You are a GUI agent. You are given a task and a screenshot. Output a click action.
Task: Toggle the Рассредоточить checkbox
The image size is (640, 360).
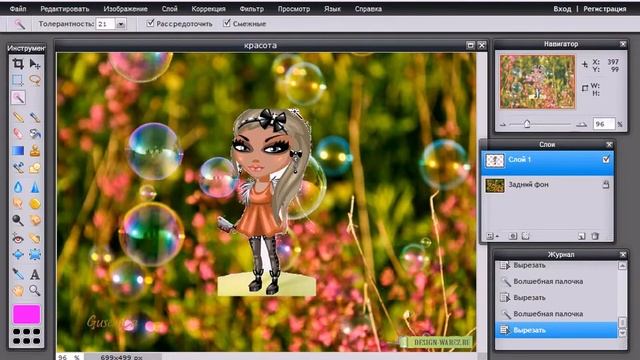pos(151,23)
